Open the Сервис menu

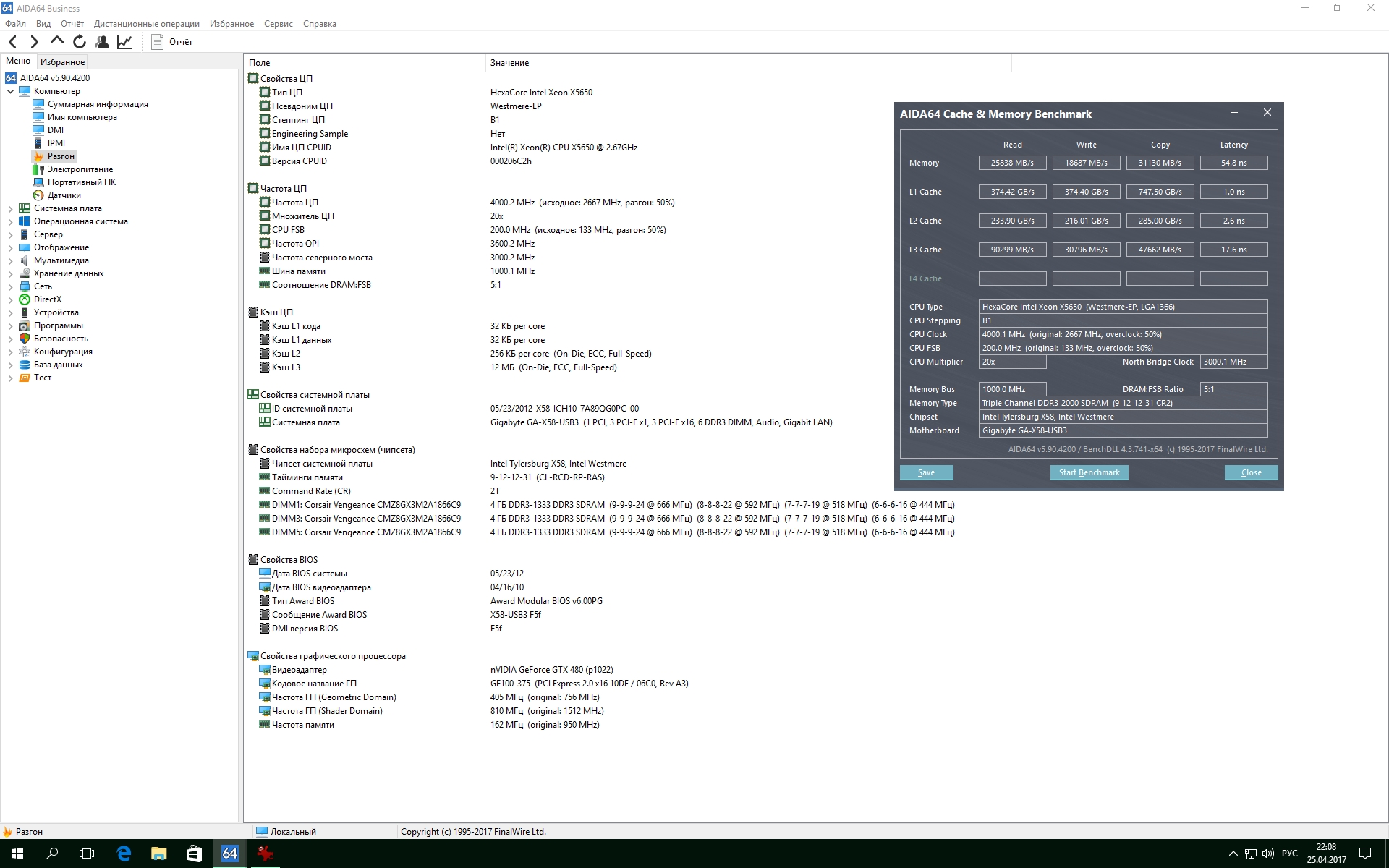click(x=278, y=24)
